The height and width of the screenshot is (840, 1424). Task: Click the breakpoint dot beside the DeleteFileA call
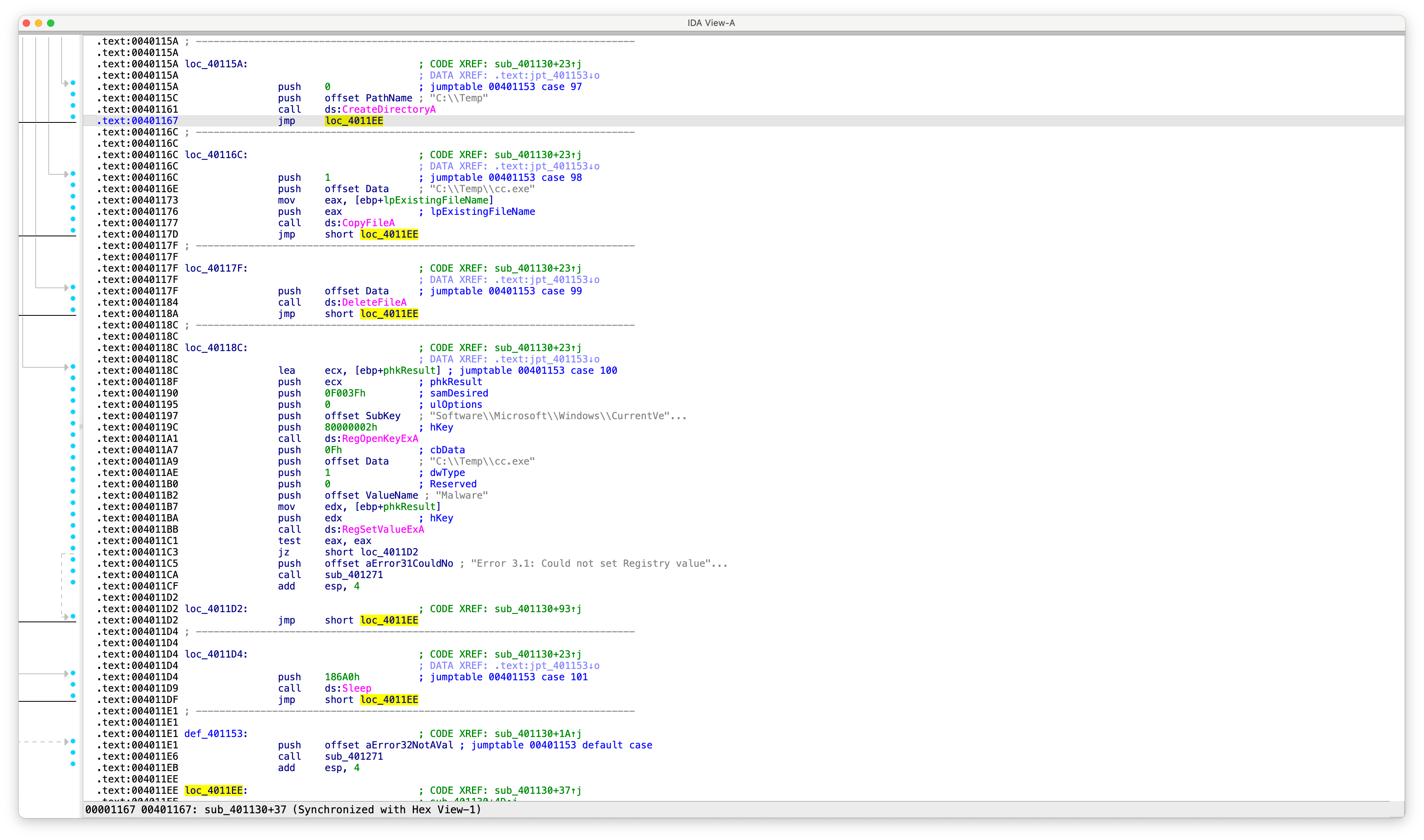pos(73,298)
